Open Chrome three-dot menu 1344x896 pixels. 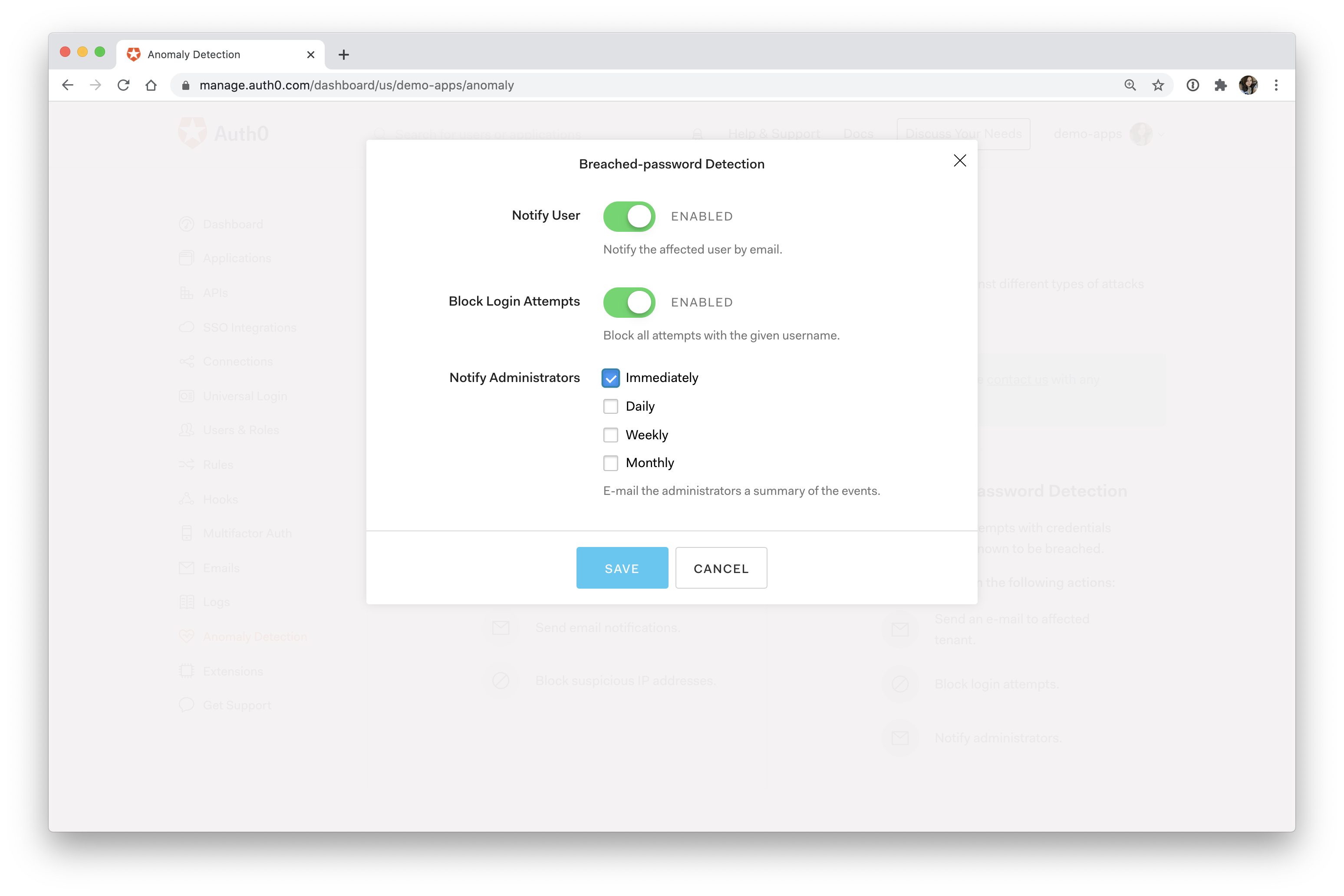(1276, 85)
